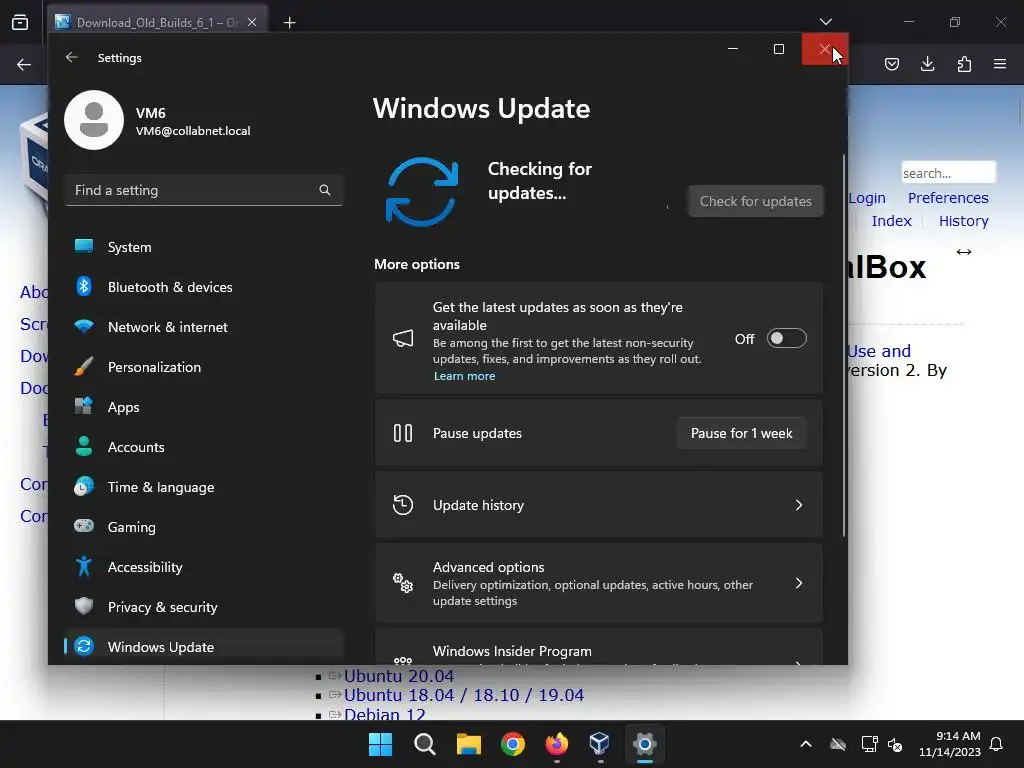Click the Preferences link on webpage
1024x768 pixels.
(x=948, y=197)
